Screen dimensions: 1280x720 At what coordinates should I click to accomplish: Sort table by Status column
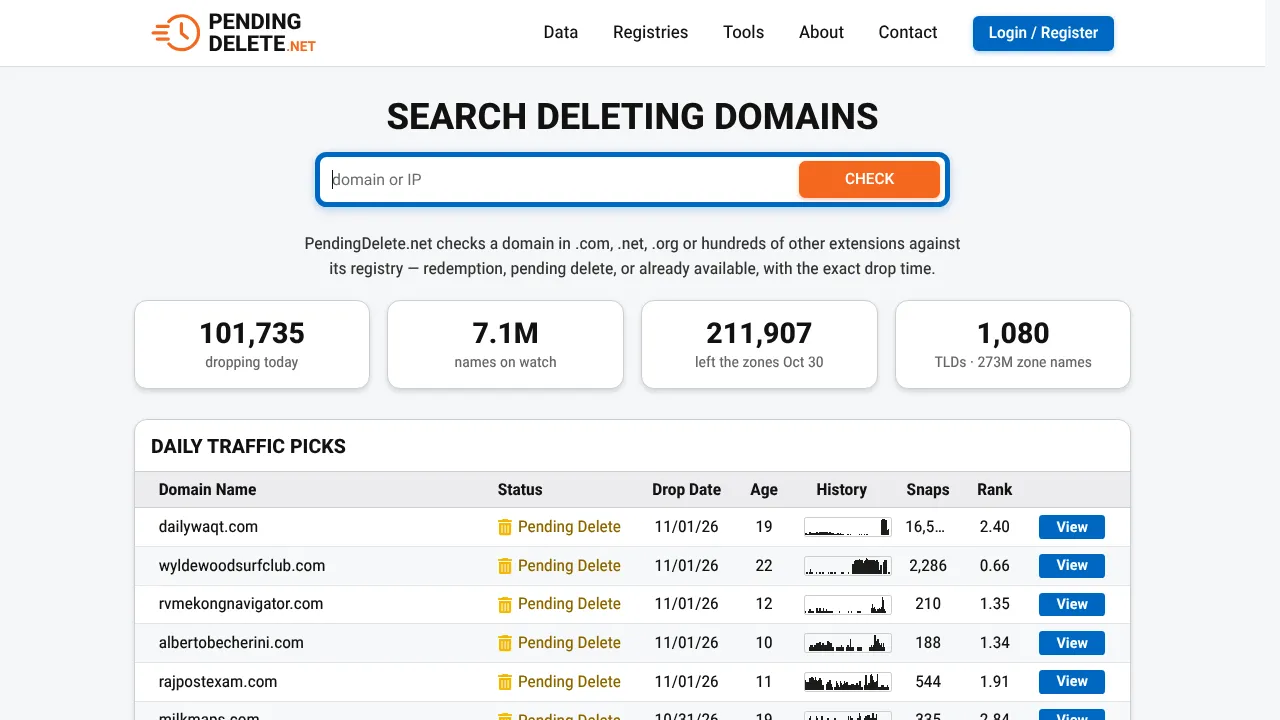[520, 490]
